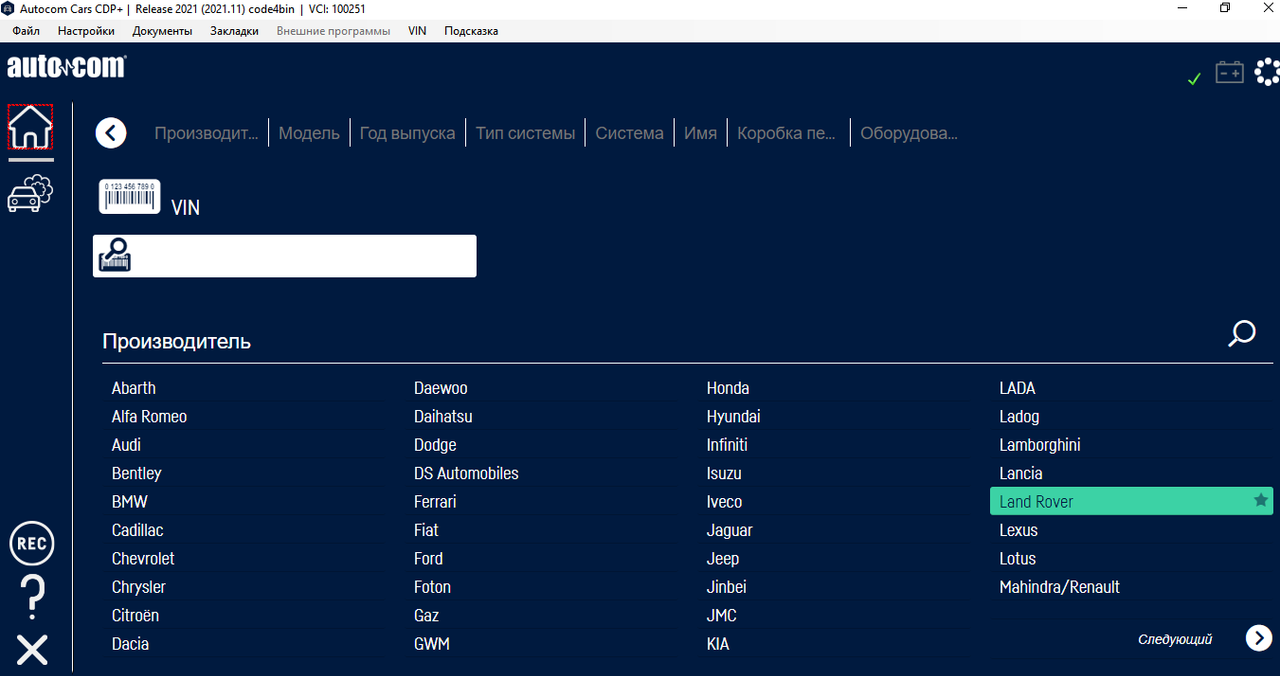
Task: Select manufacturer Cadillac
Action: tap(137, 530)
